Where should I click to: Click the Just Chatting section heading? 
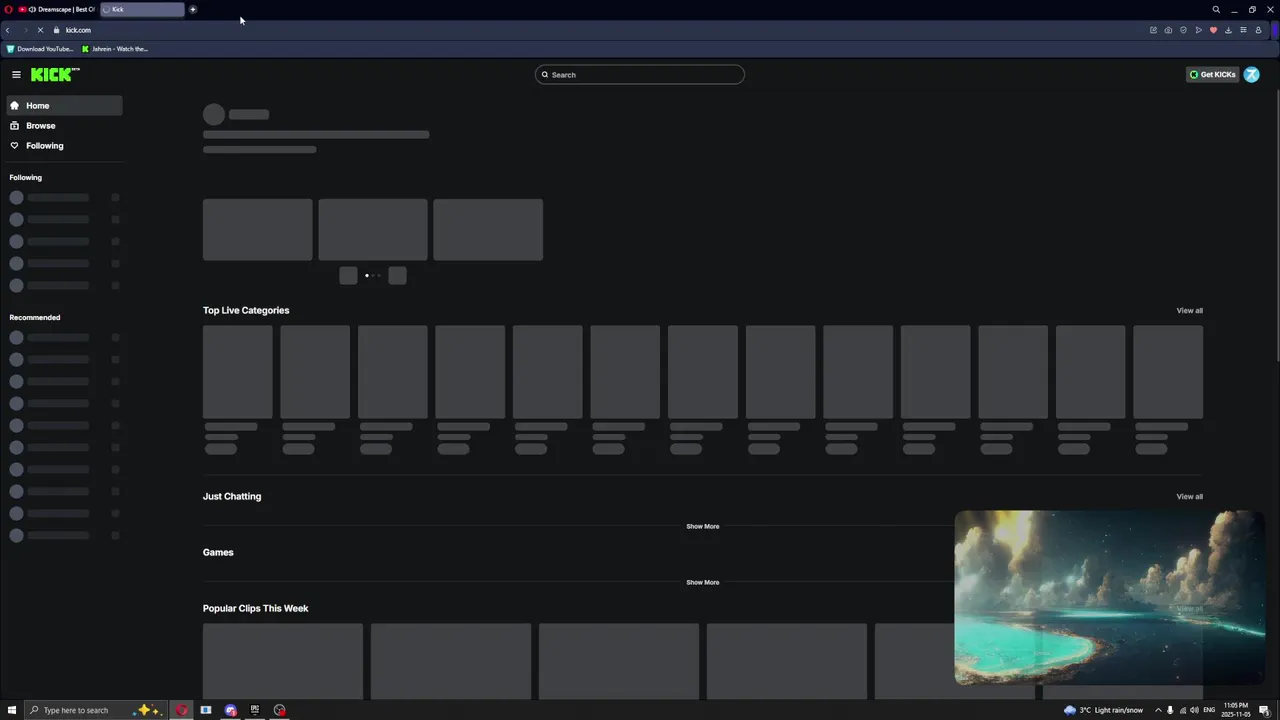click(232, 496)
